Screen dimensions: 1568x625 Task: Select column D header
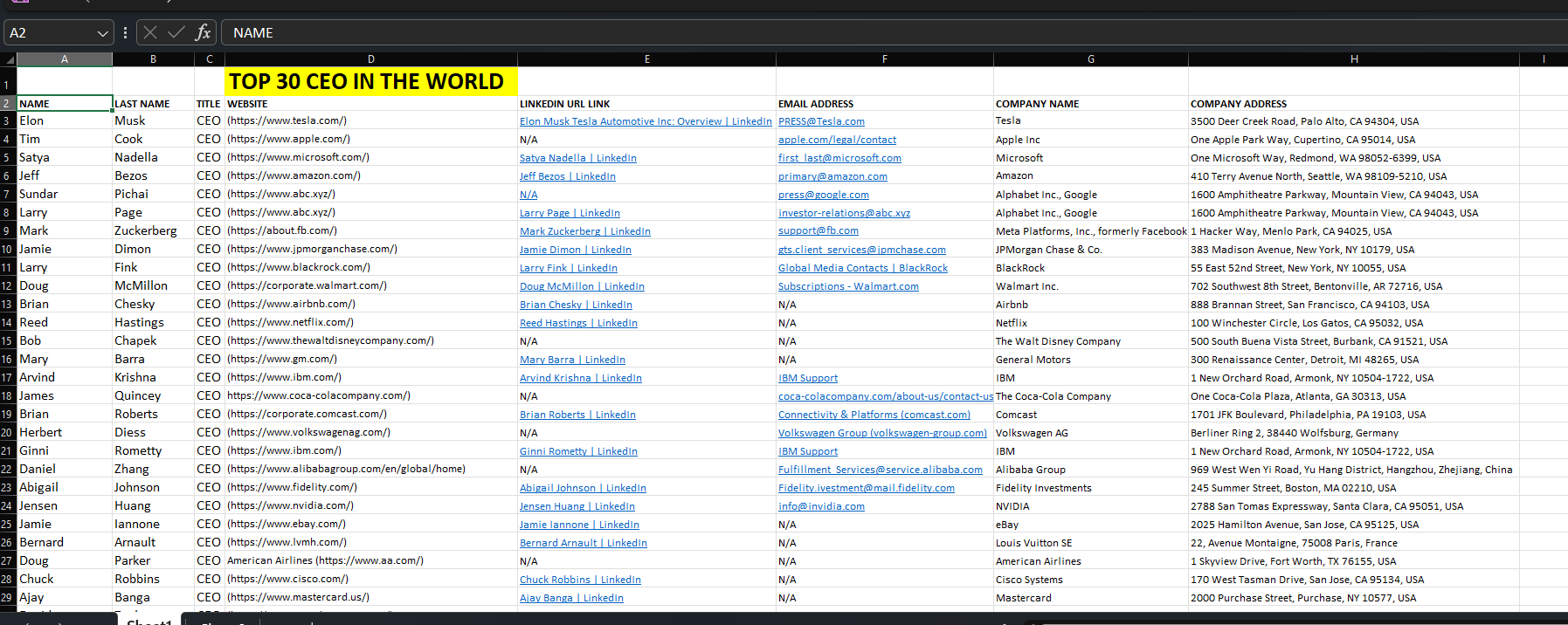(x=371, y=59)
